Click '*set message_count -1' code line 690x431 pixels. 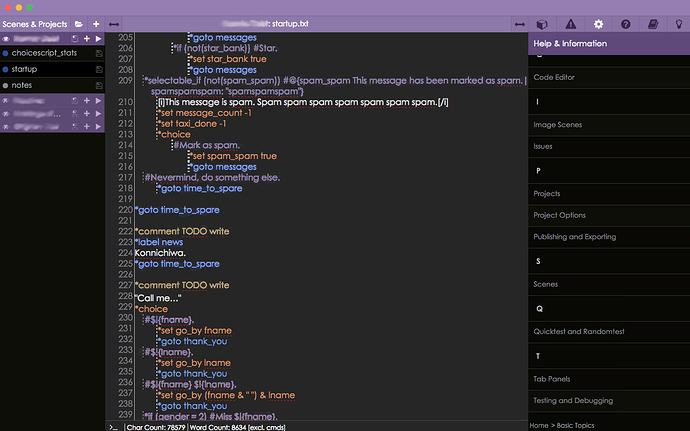click(x=205, y=113)
